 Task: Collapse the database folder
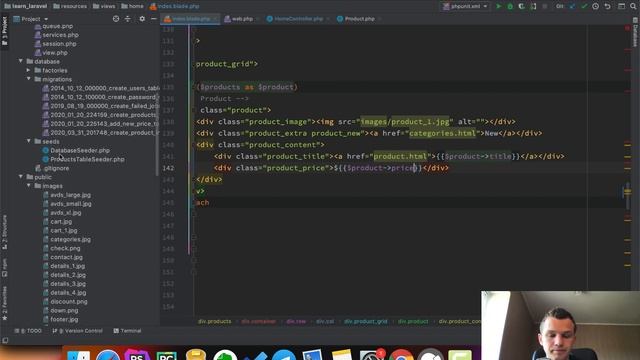pyautogui.click(x=20, y=61)
